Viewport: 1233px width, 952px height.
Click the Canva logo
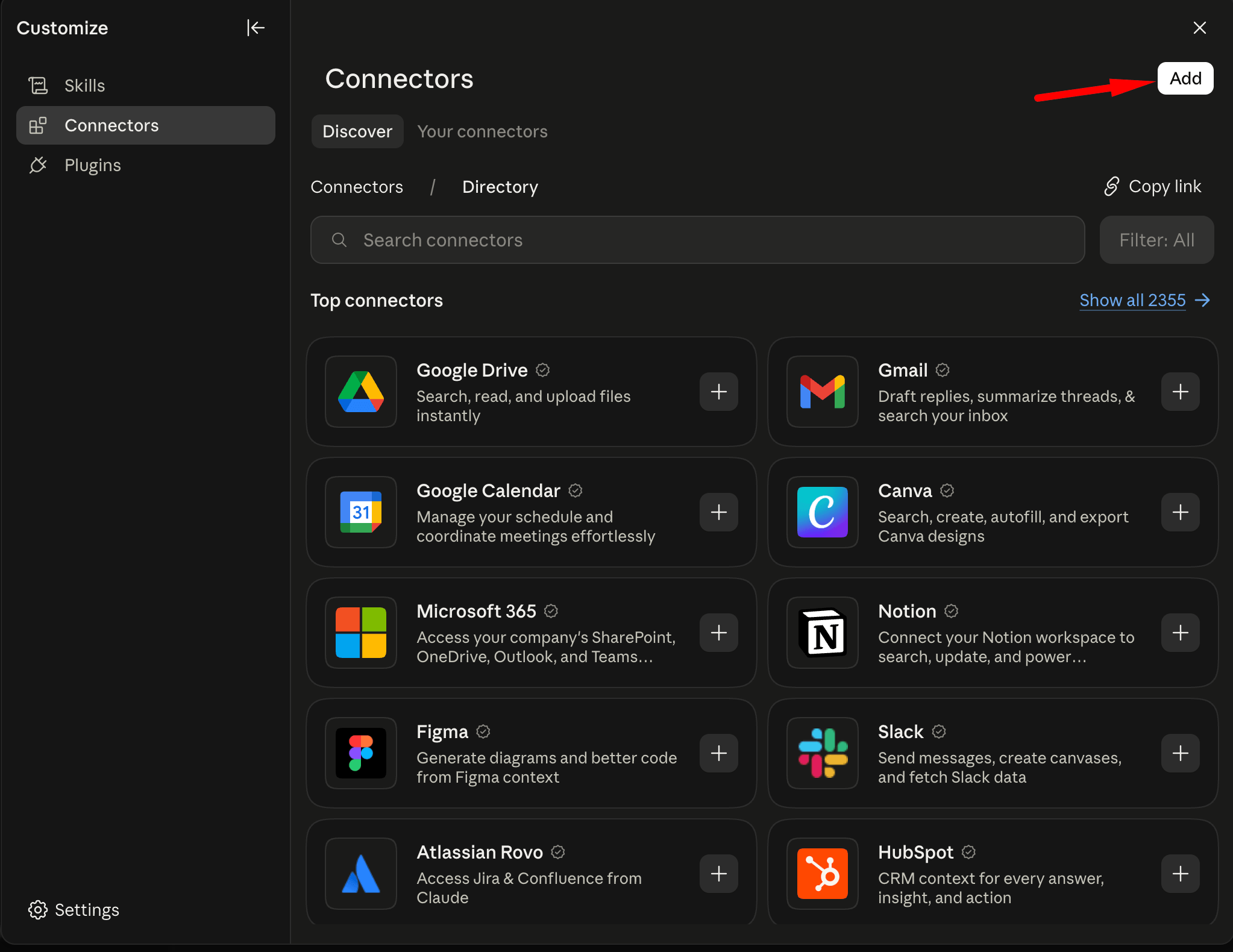tap(823, 512)
